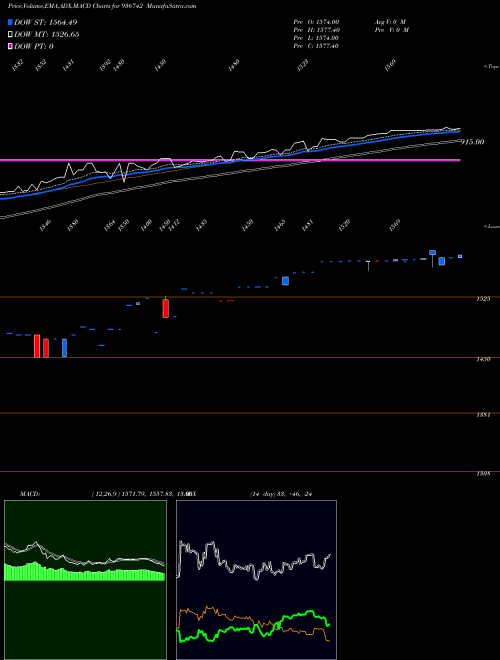Click the chart title mentioning MunafaSutra.com

(x=102, y=6)
